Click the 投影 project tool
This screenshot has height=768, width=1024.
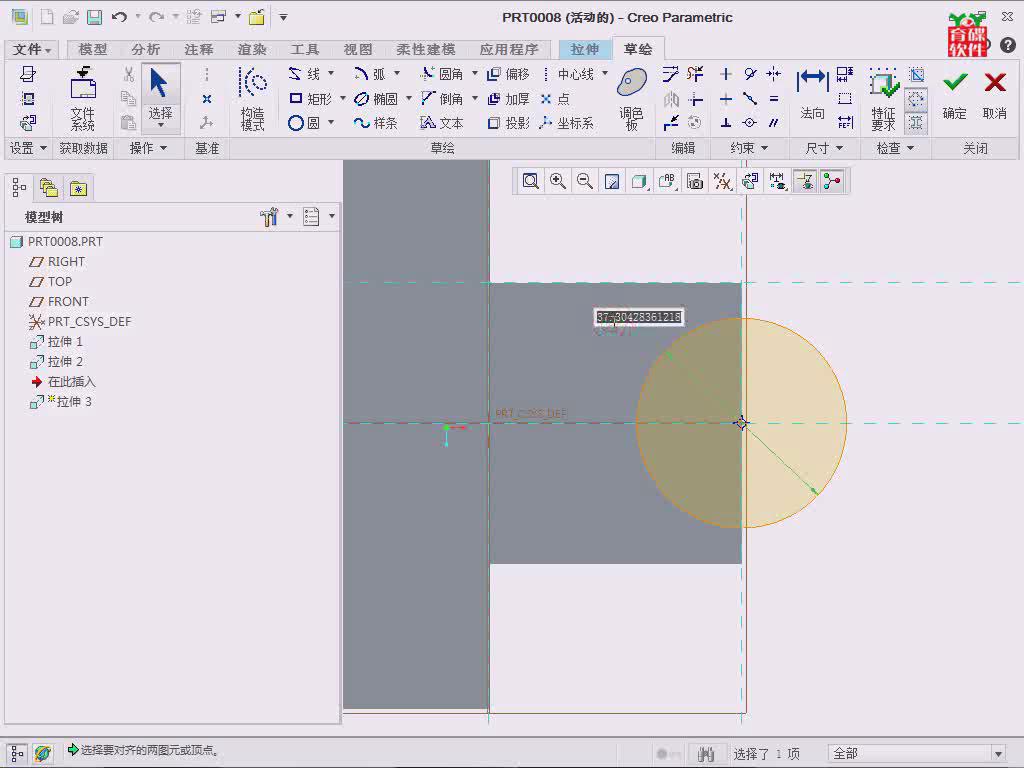[508, 123]
